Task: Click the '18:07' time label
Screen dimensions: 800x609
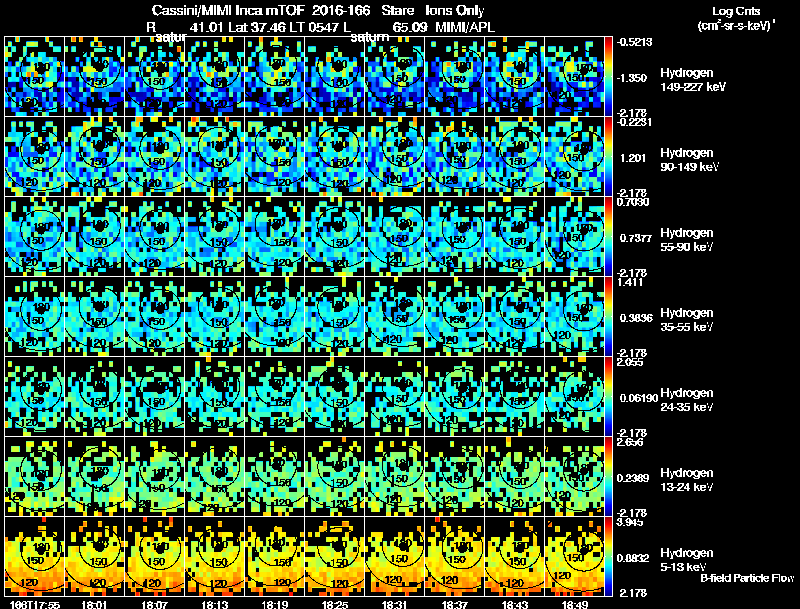Action: coord(155,605)
